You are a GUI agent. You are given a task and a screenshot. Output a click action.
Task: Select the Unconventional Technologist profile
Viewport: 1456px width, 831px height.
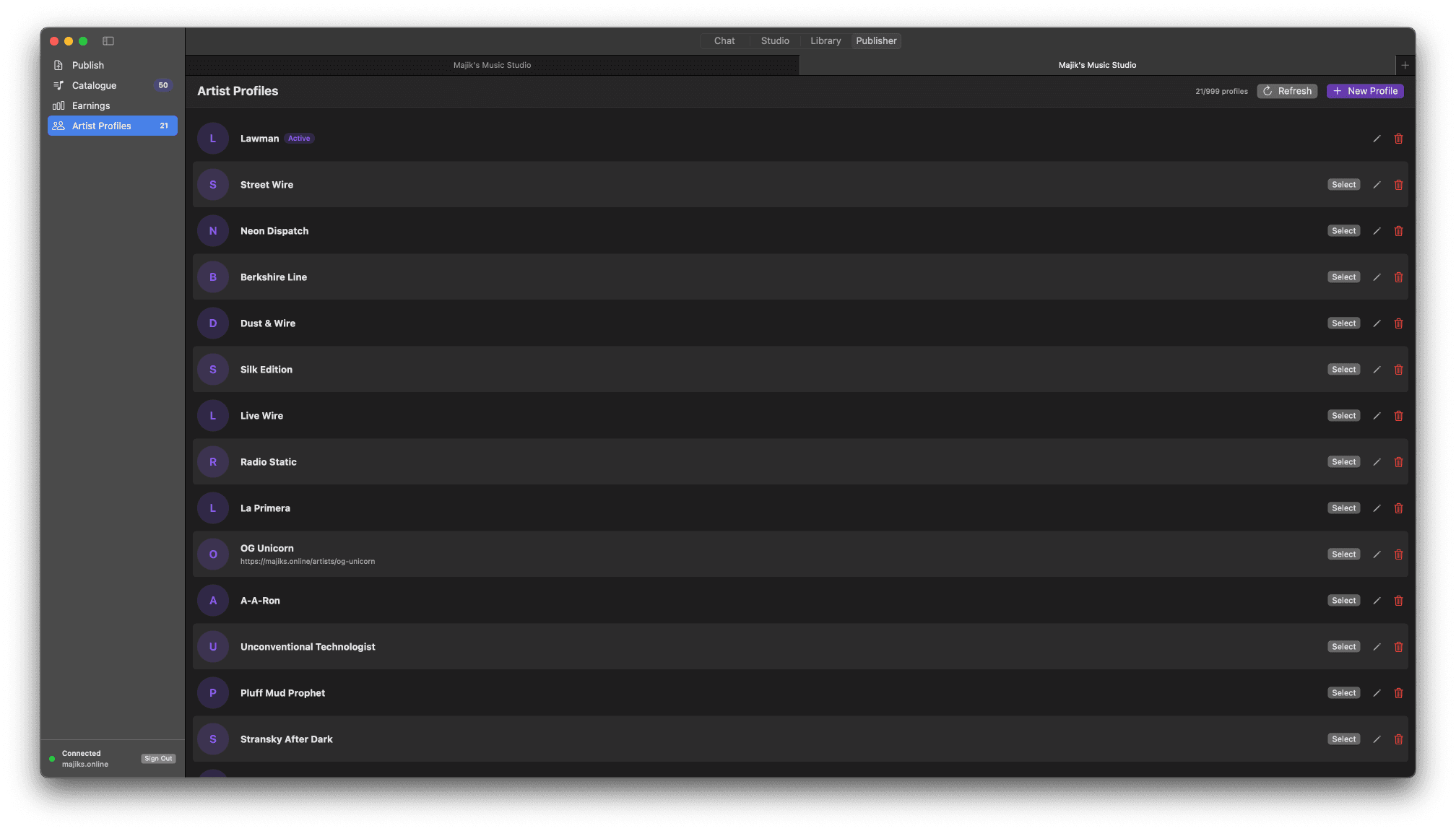[1343, 647]
